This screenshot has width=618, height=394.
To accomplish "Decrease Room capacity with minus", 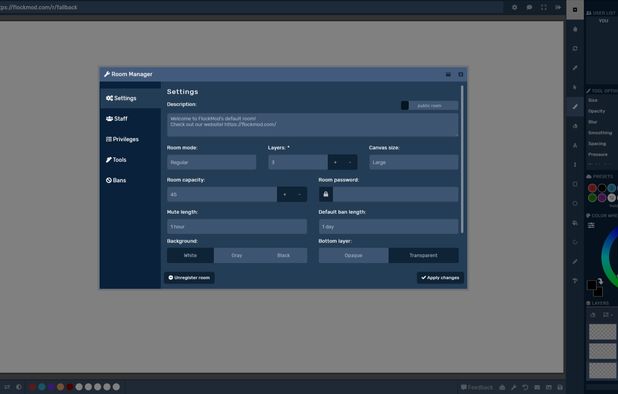I will 300,195.
